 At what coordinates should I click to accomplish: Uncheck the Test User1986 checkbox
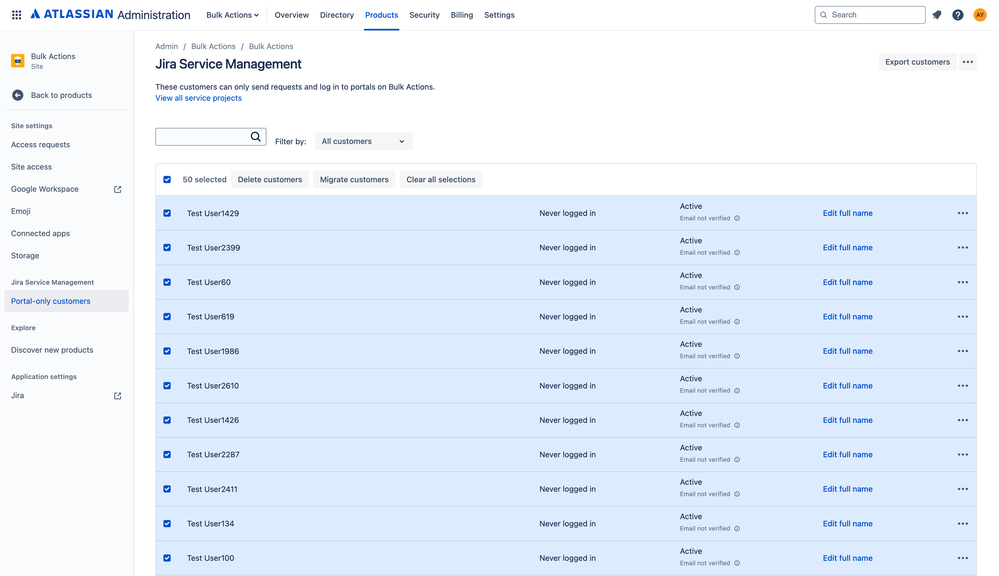pos(167,351)
